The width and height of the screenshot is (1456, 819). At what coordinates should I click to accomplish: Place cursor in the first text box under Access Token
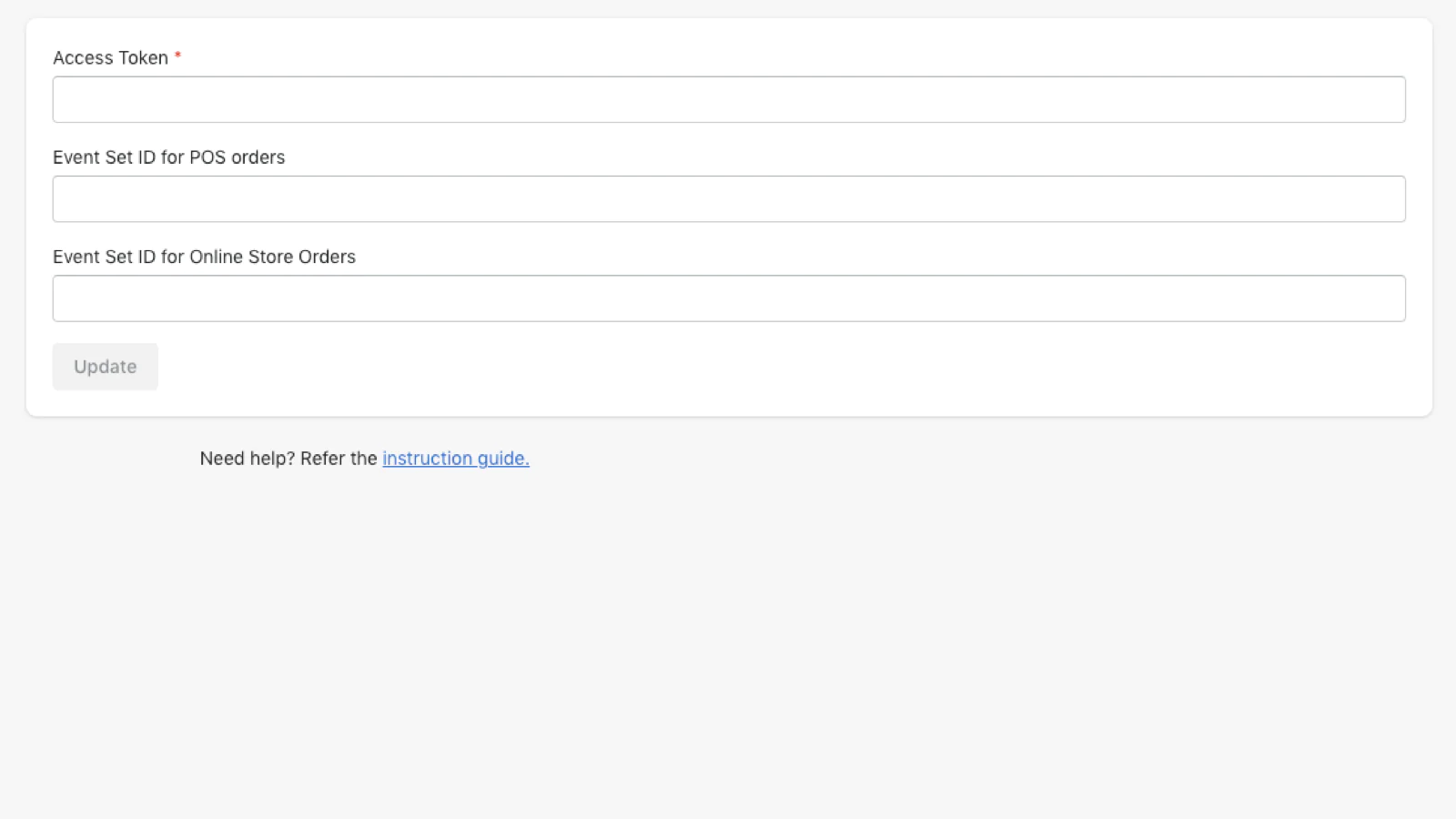[728, 99]
